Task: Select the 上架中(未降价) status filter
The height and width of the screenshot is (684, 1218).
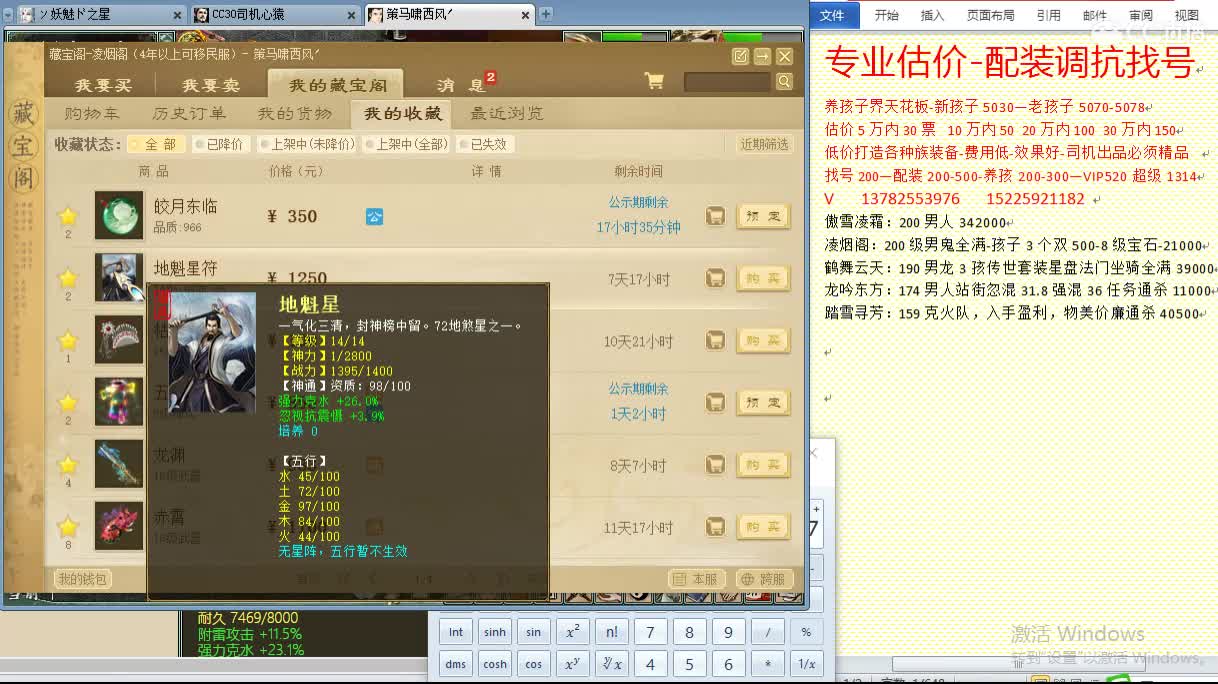Action: (x=308, y=144)
